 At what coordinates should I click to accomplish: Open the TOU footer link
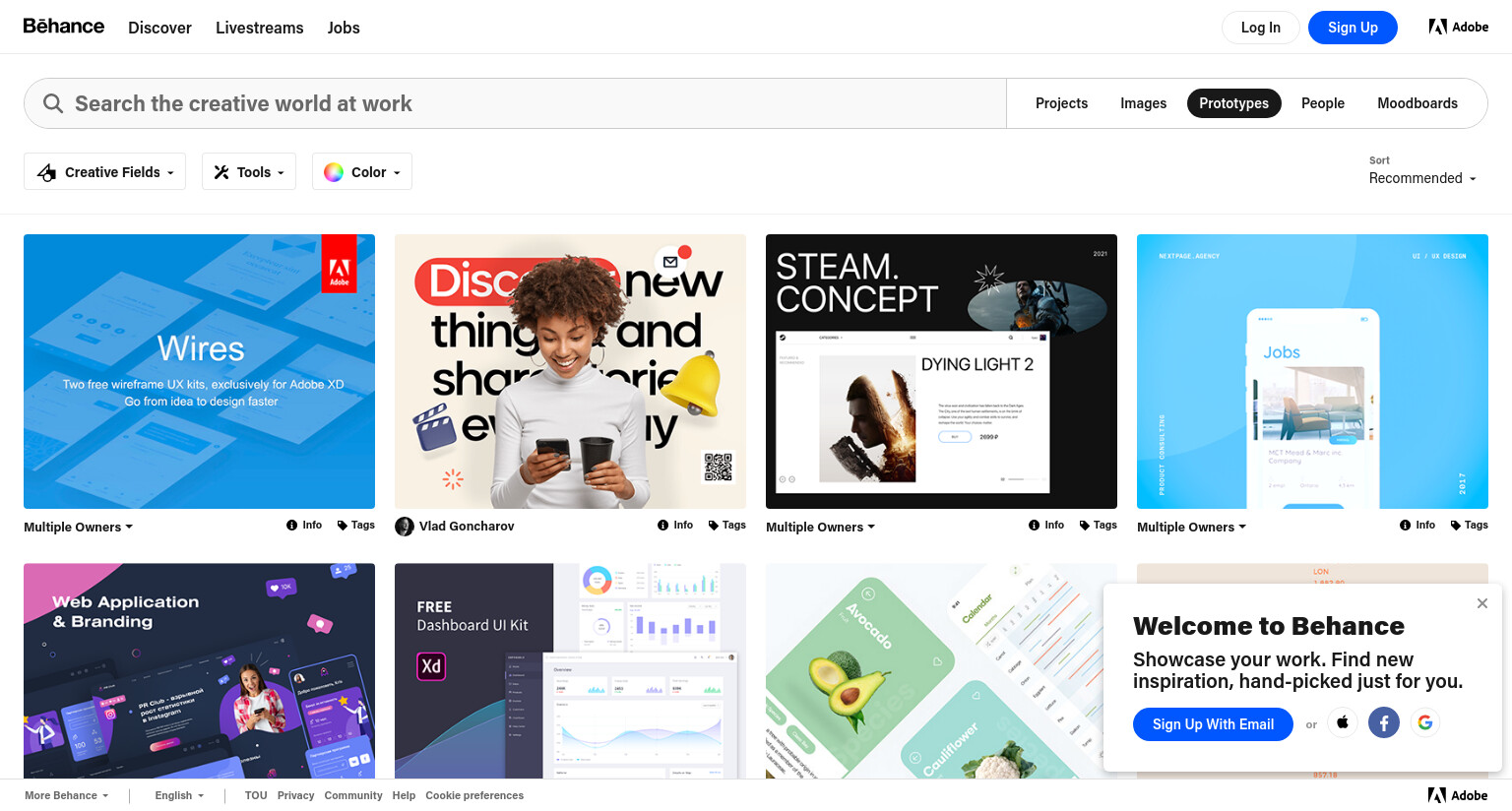click(256, 795)
